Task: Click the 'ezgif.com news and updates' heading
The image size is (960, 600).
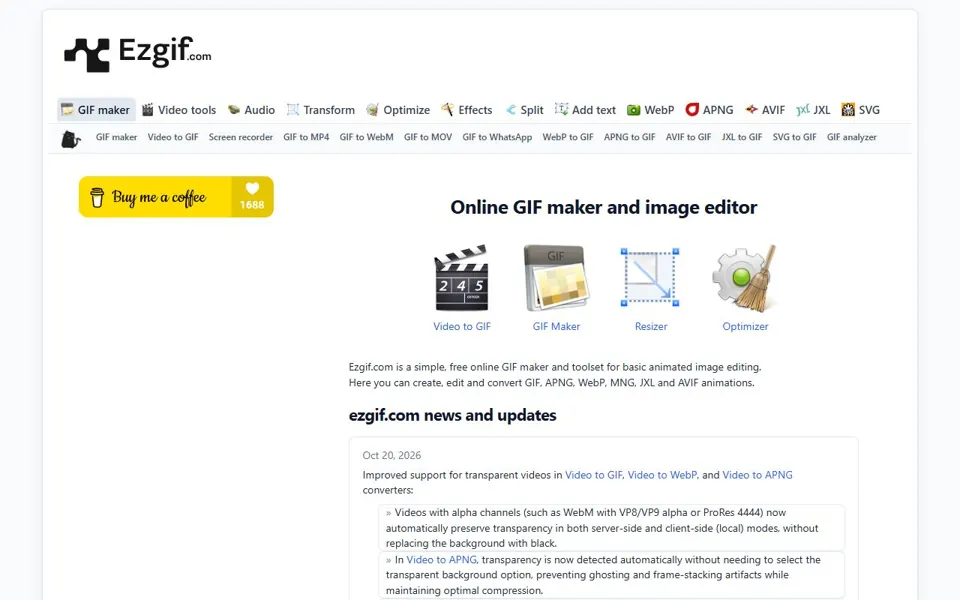Action: coord(452,415)
